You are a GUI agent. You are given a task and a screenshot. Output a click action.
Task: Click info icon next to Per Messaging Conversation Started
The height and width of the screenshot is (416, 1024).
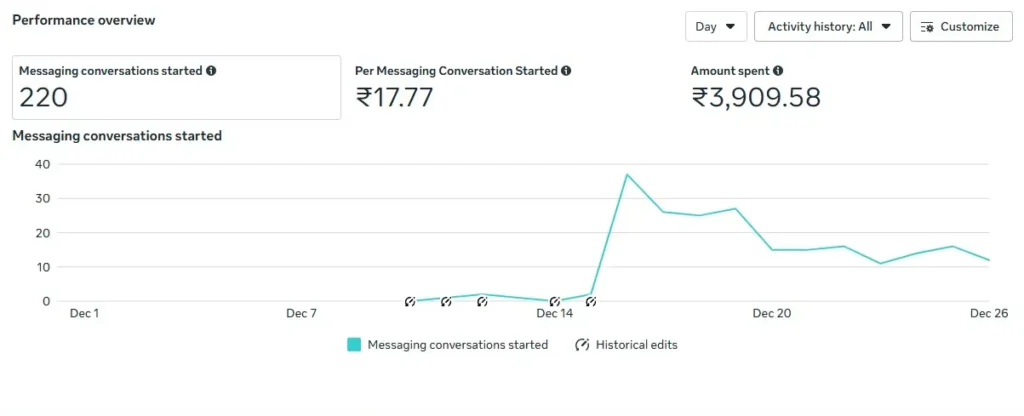point(566,71)
